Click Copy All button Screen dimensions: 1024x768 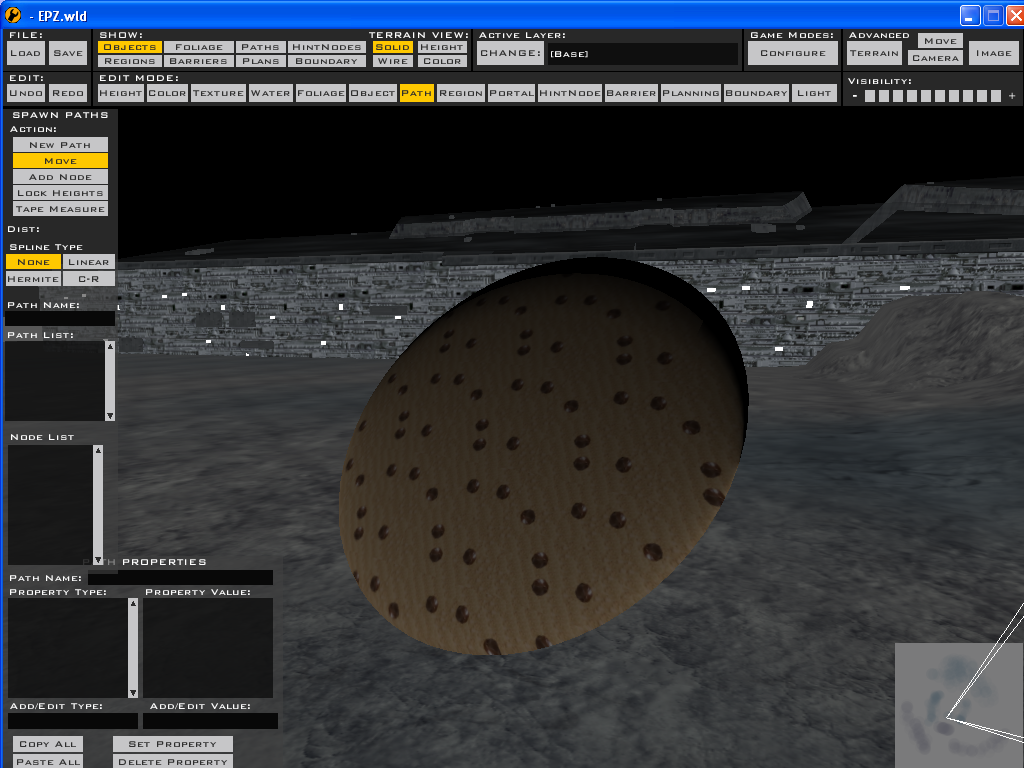coord(48,744)
